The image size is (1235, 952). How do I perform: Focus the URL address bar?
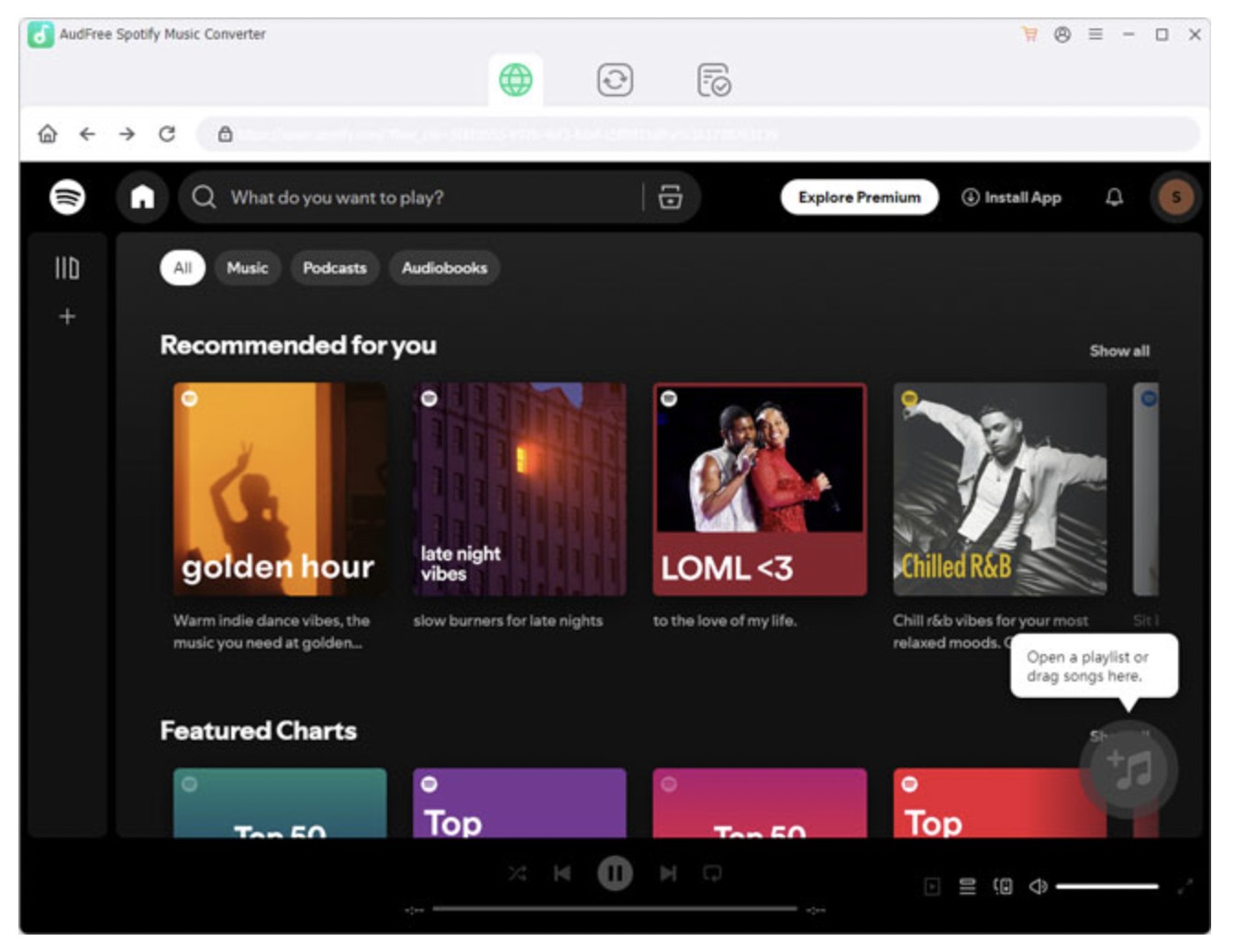pos(697,134)
